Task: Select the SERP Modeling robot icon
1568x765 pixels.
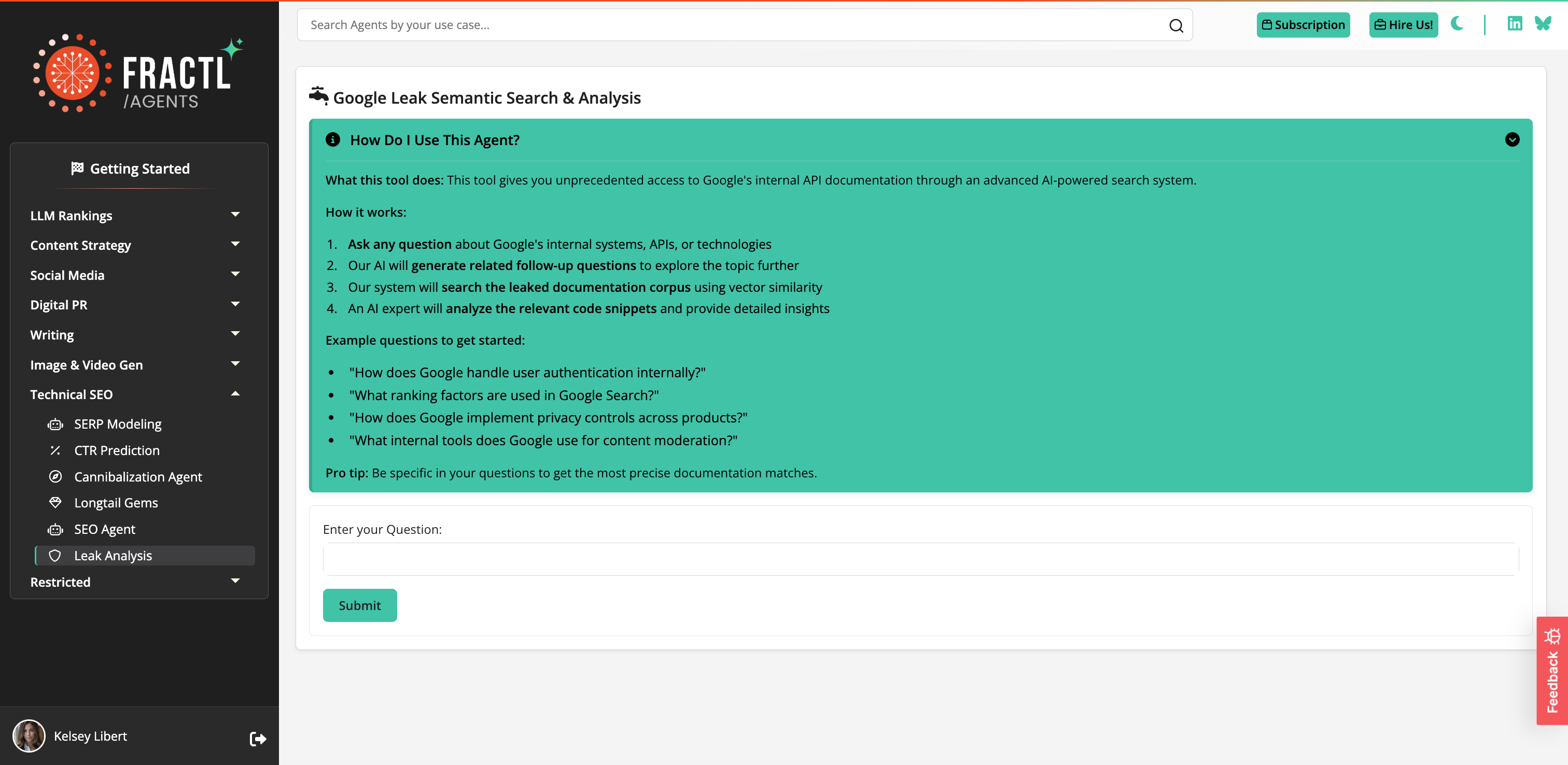Action: tap(55, 423)
